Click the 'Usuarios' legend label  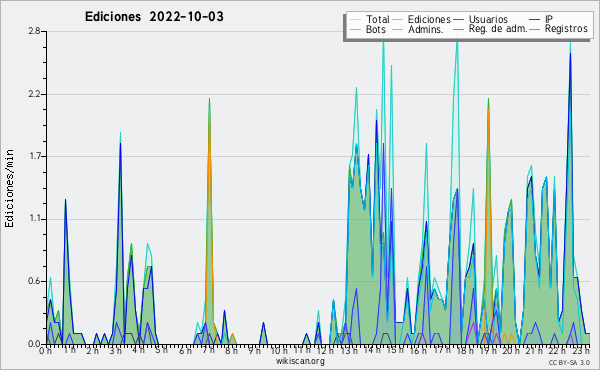tap(488, 19)
